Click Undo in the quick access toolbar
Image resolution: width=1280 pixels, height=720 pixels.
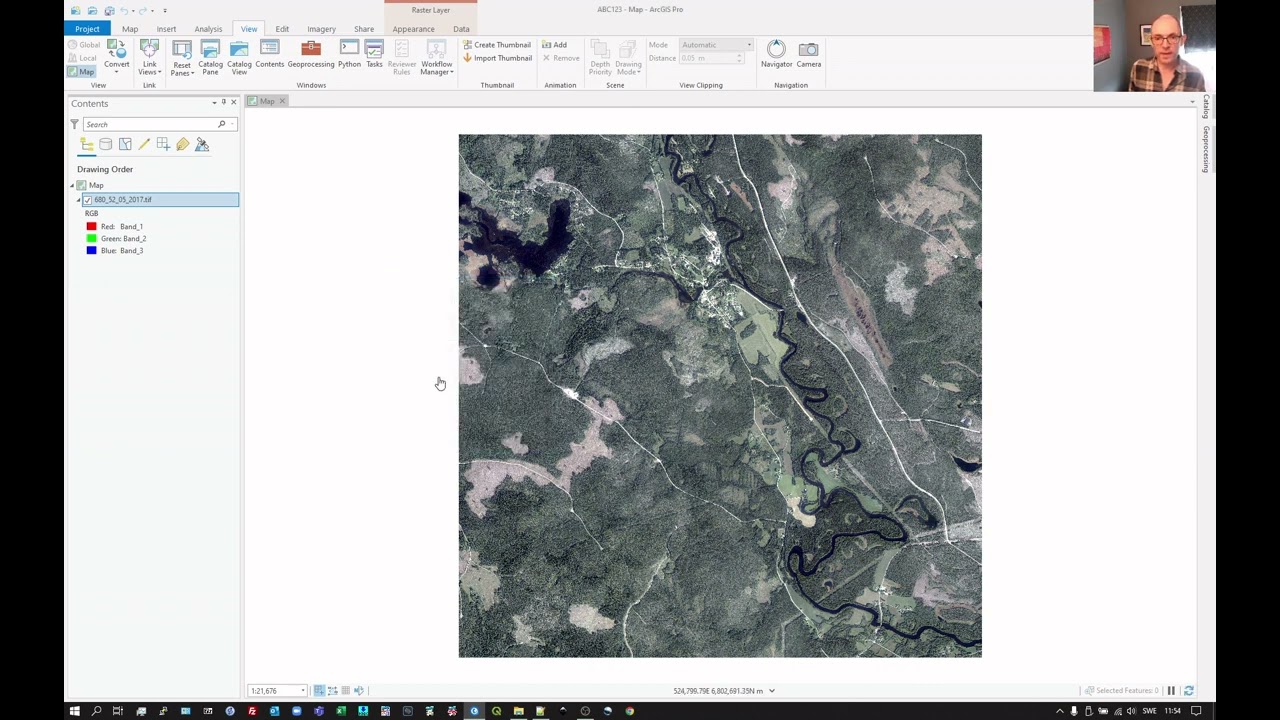(125, 10)
